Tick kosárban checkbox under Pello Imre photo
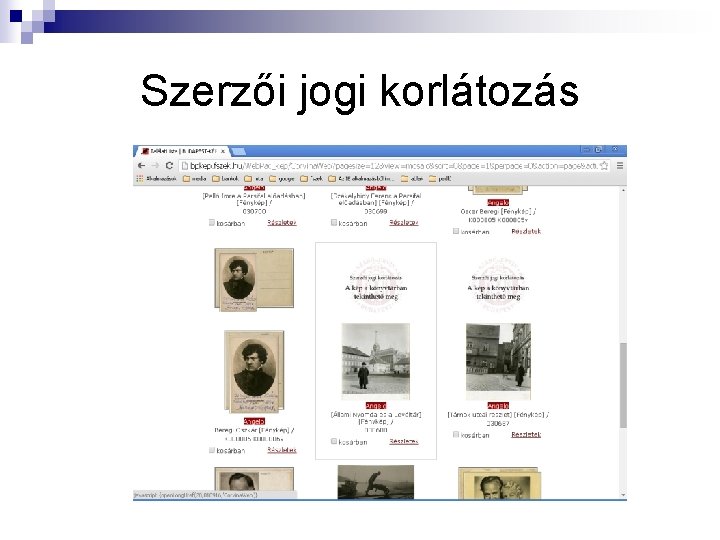Viewport: 720px width, 540px height. pyautogui.click(x=212, y=222)
